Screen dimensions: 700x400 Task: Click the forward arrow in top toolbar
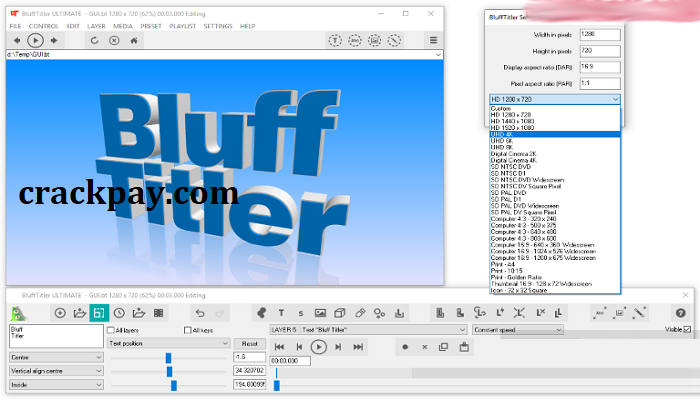point(54,41)
